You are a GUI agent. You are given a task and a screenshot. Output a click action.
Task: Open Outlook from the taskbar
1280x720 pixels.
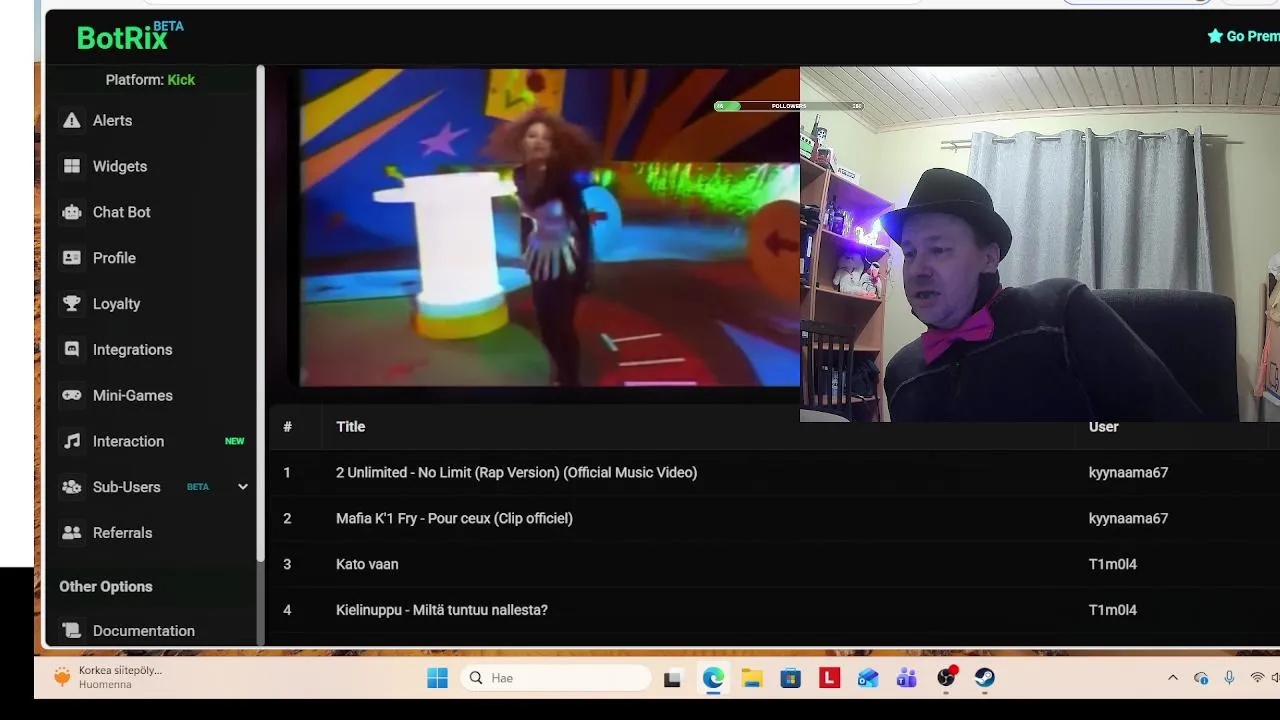coord(868,678)
